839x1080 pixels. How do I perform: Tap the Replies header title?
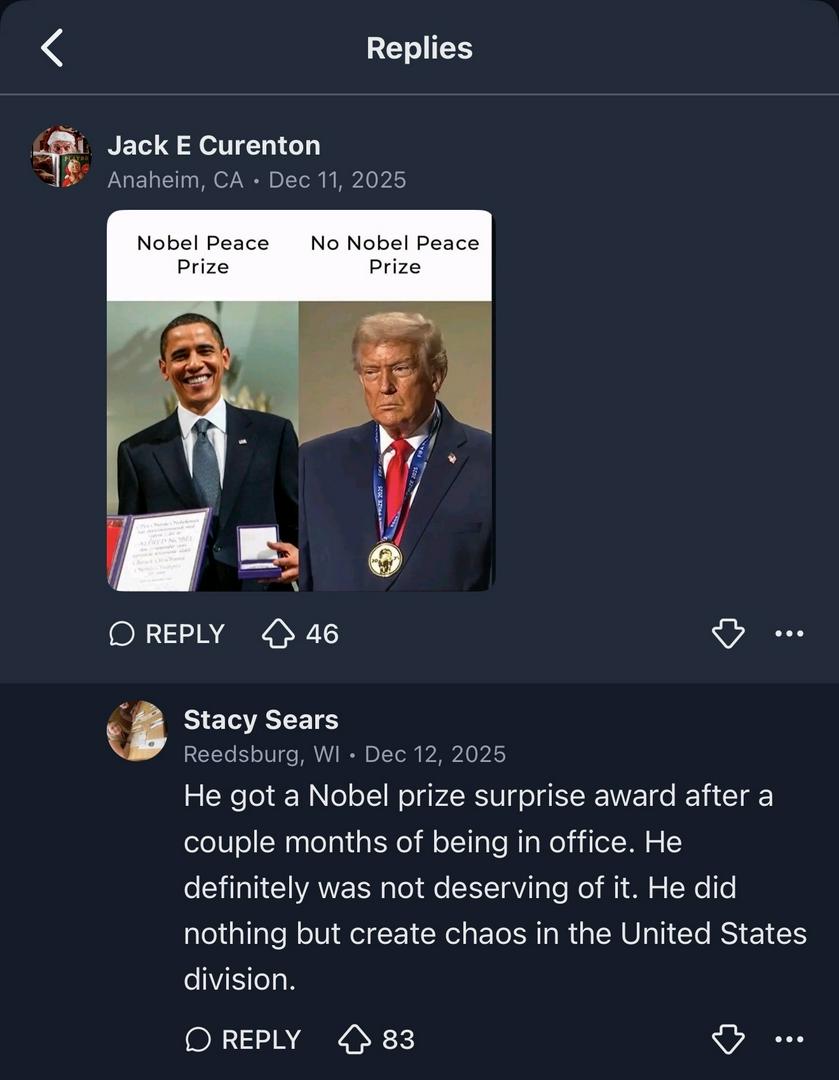(419, 48)
